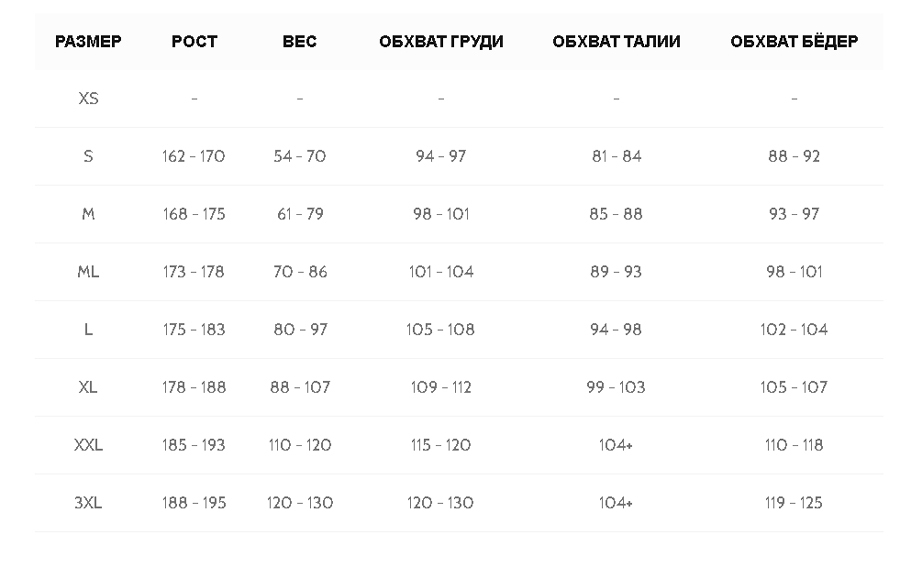The height and width of the screenshot is (562, 900).
Task: Select waist value 89 - 93
Action: [x=616, y=272]
